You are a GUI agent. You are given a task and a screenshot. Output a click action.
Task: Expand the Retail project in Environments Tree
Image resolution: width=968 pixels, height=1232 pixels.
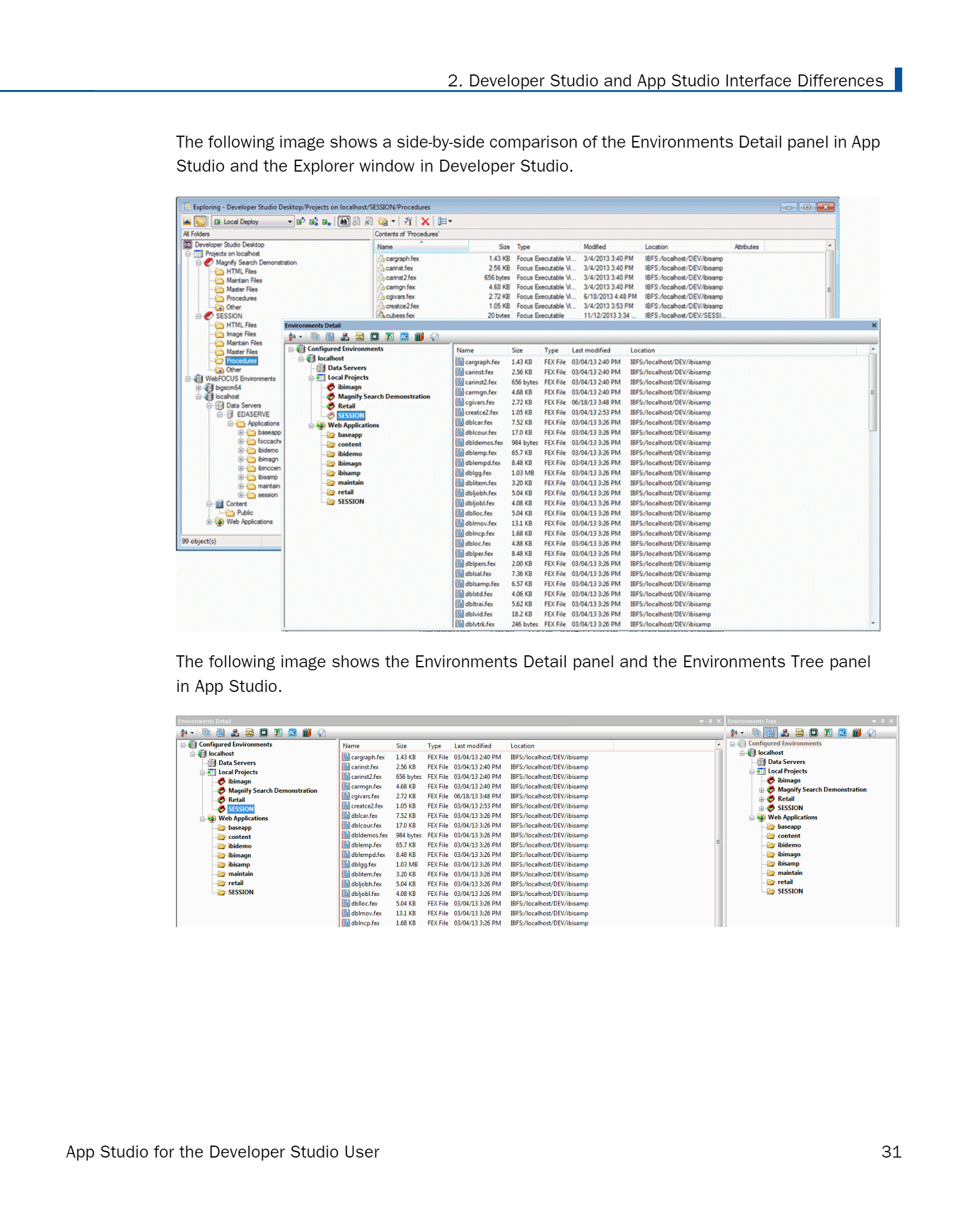pos(762,799)
